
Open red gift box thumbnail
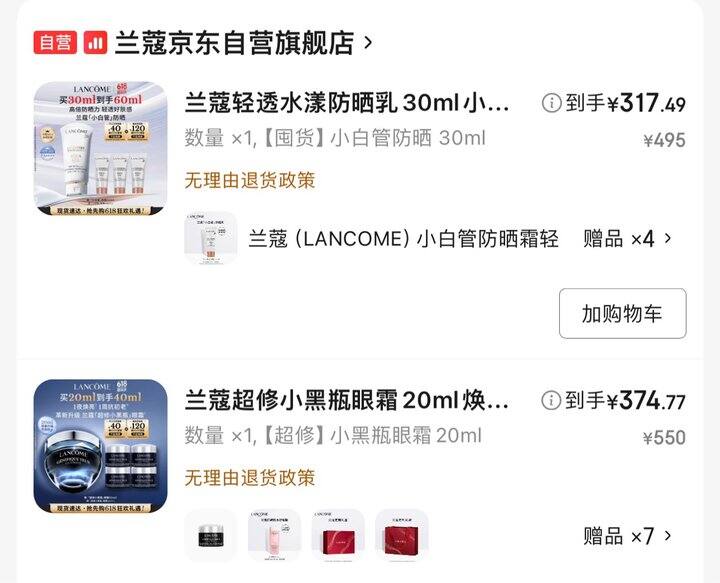[x=338, y=536]
